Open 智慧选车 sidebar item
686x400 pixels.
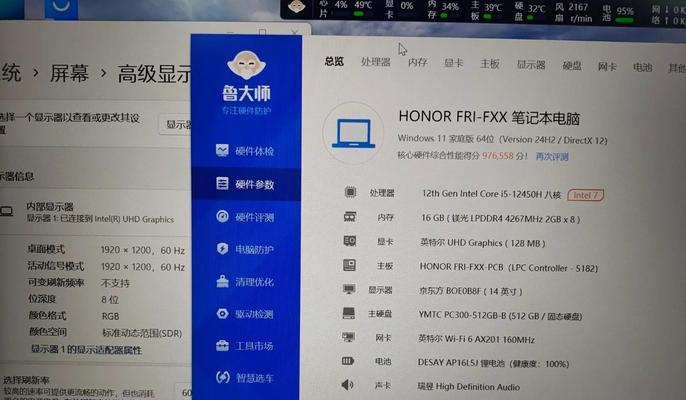[245, 377]
